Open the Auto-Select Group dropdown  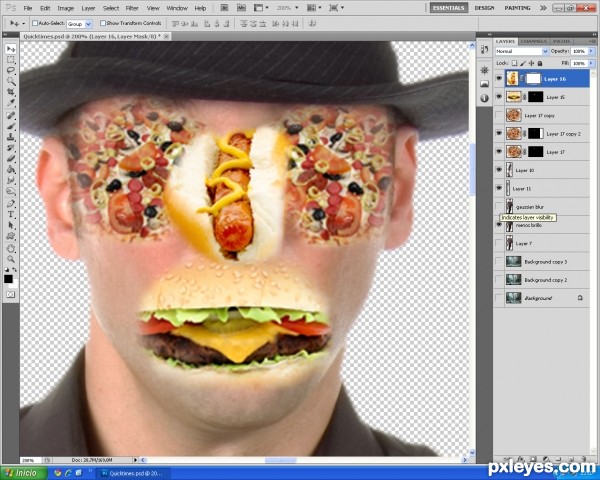pyautogui.click(x=80, y=24)
